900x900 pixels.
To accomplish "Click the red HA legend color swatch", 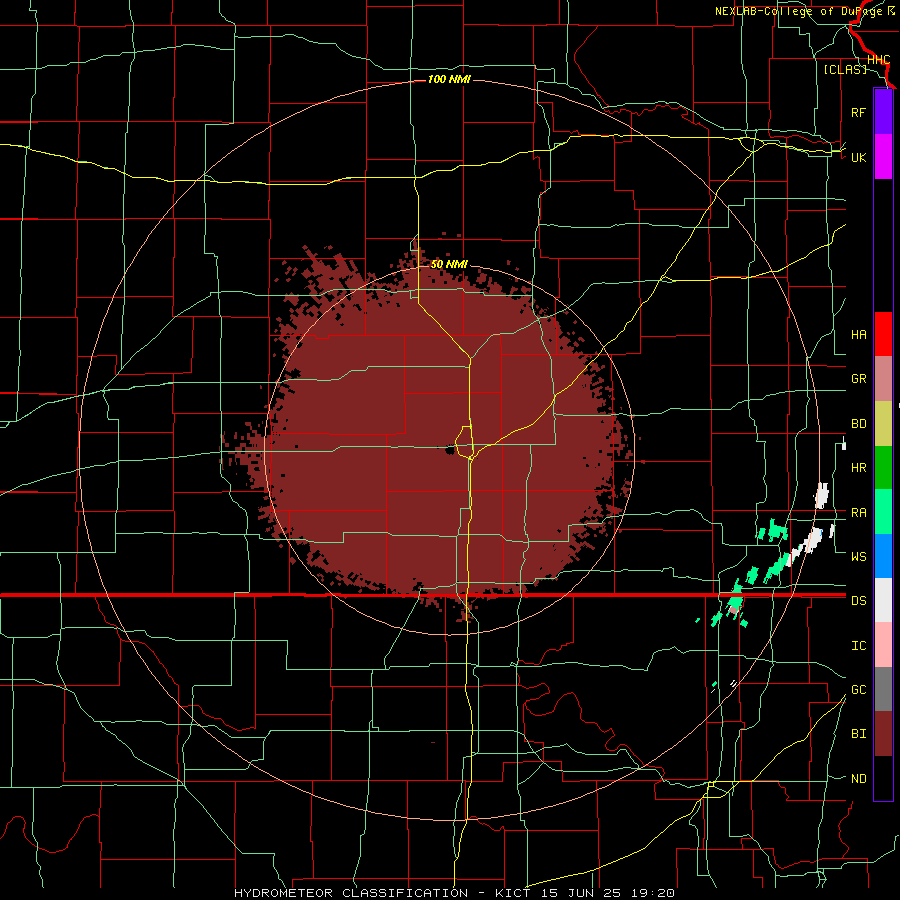I will [883, 334].
